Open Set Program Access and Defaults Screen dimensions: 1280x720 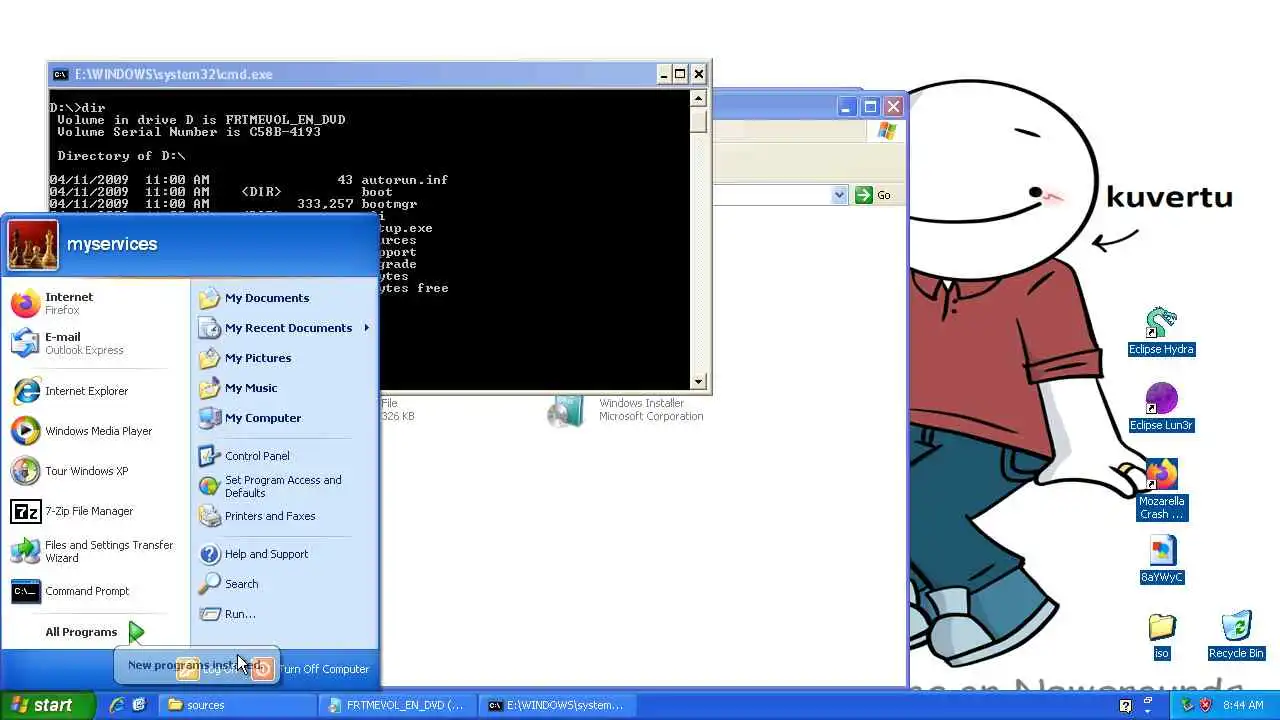point(284,486)
